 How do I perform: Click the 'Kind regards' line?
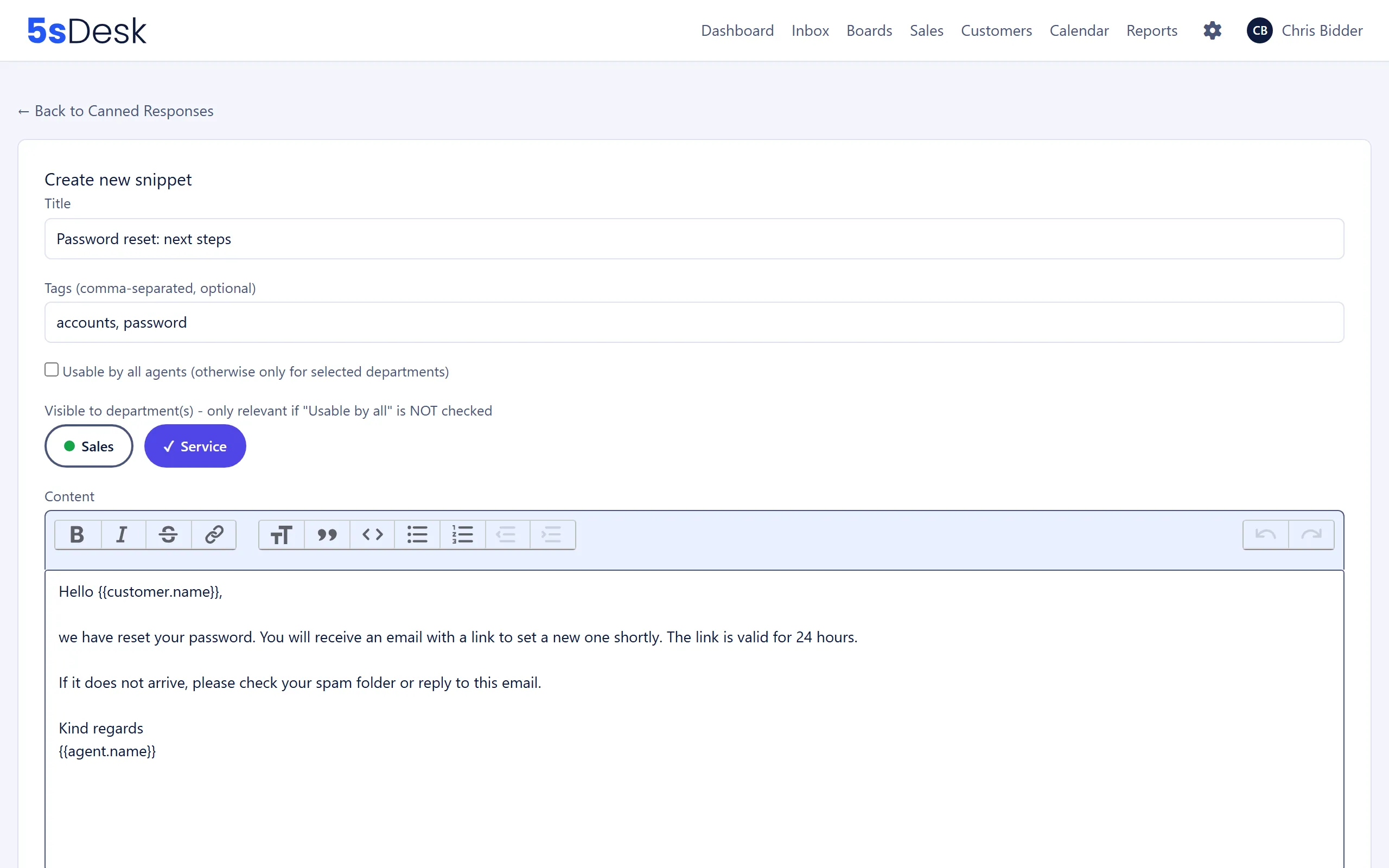(101, 728)
